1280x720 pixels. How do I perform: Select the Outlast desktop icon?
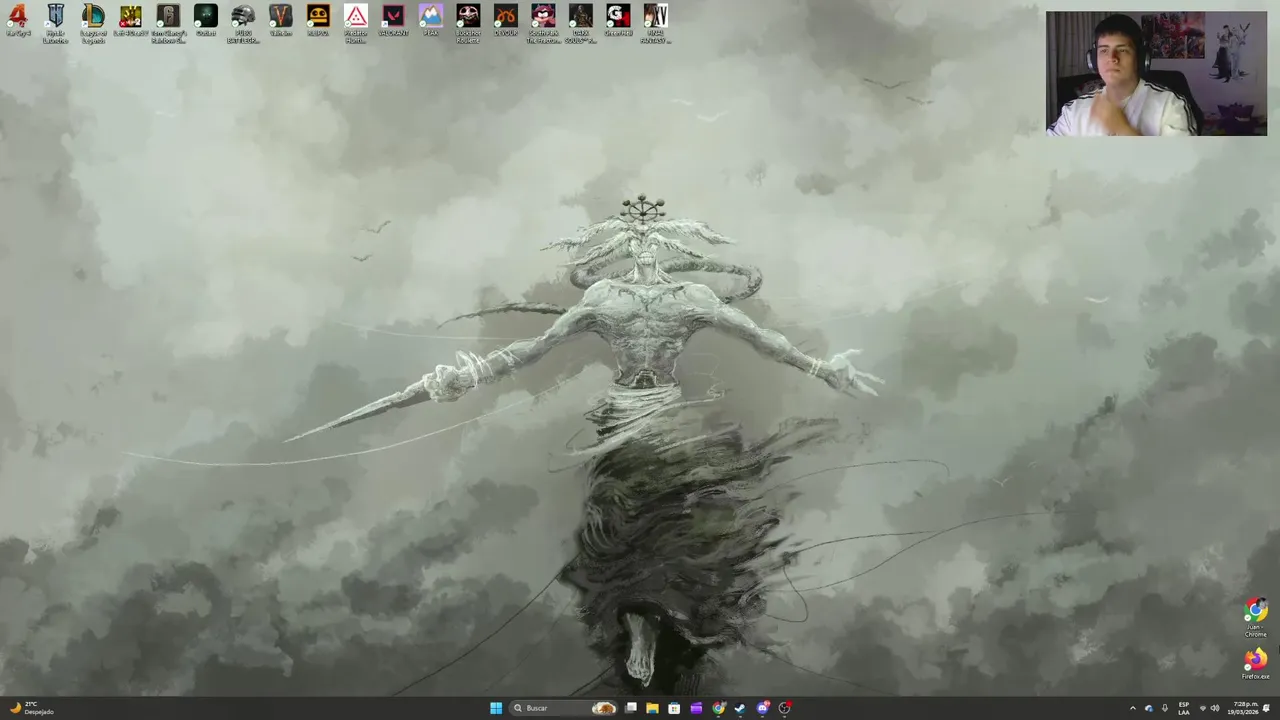click(x=205, y=21)
